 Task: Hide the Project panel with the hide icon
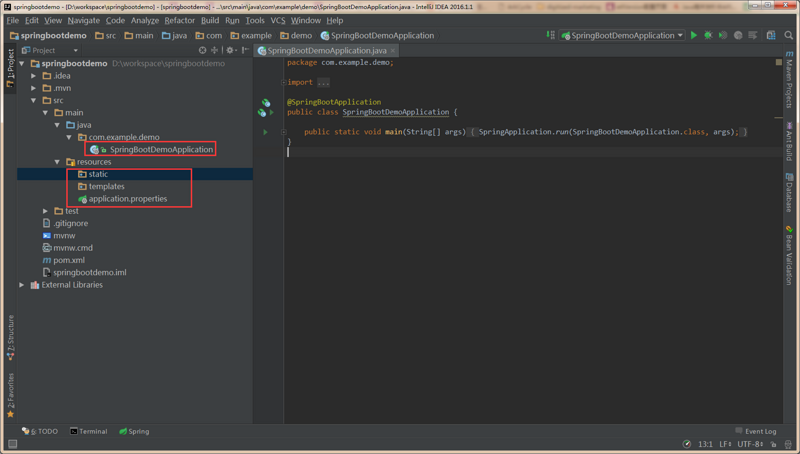click(245, 50)
